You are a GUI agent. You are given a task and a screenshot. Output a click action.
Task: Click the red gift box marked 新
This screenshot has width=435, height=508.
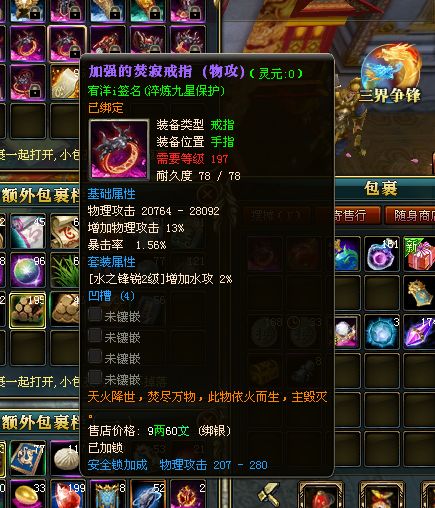coord(419,253)
